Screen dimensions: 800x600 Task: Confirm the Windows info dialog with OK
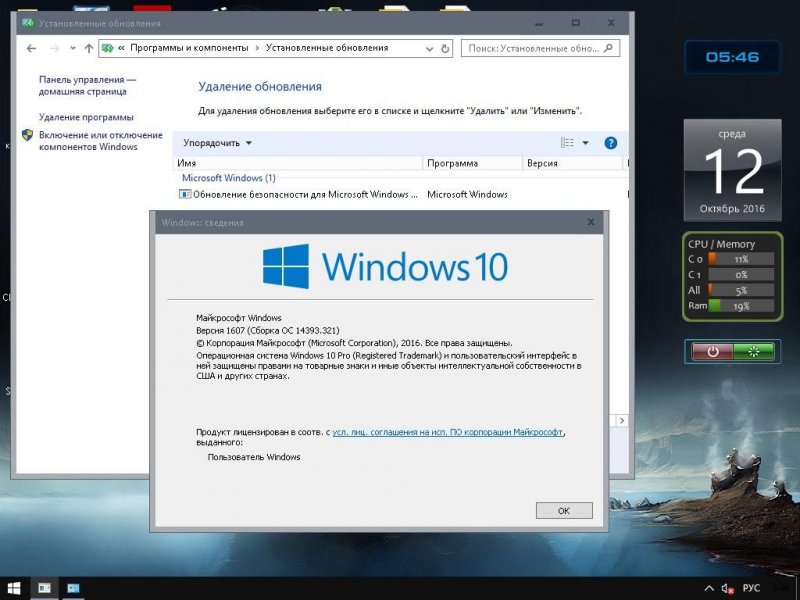click(564, 511)
